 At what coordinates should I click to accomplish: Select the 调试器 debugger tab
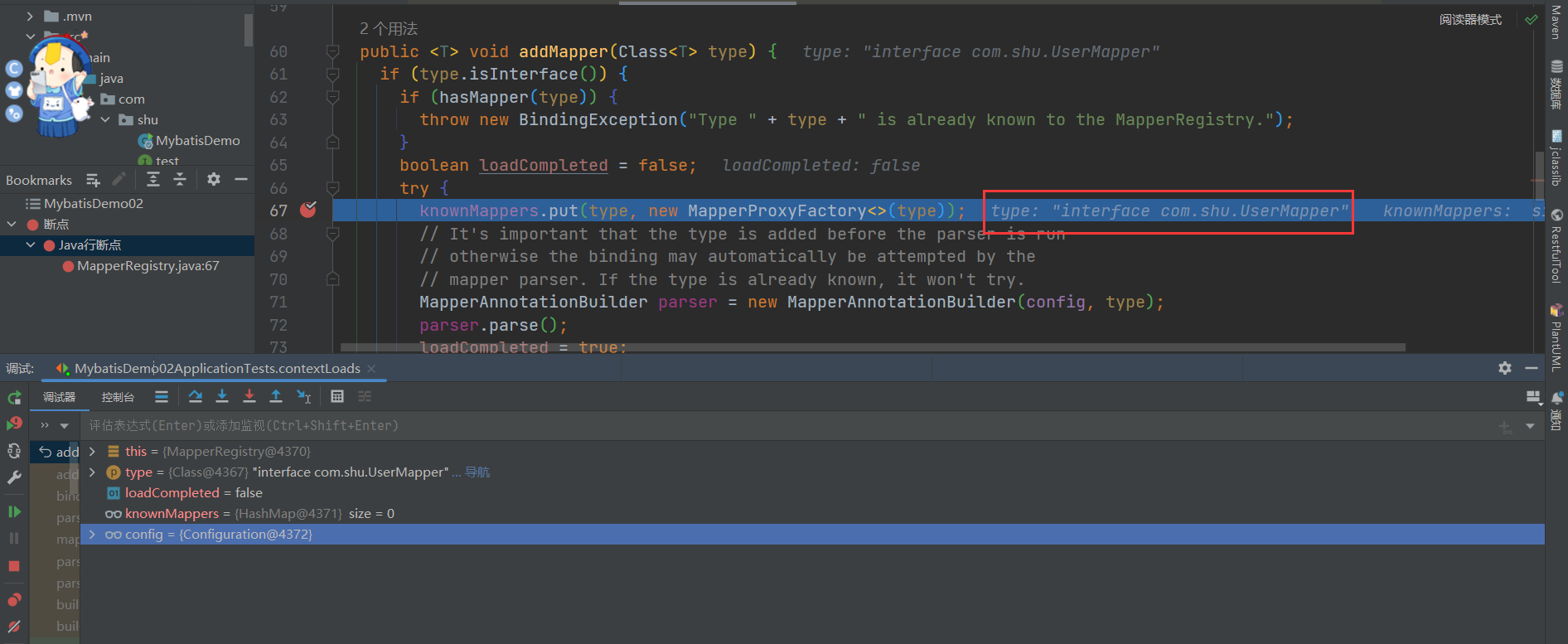click(60, 397)
